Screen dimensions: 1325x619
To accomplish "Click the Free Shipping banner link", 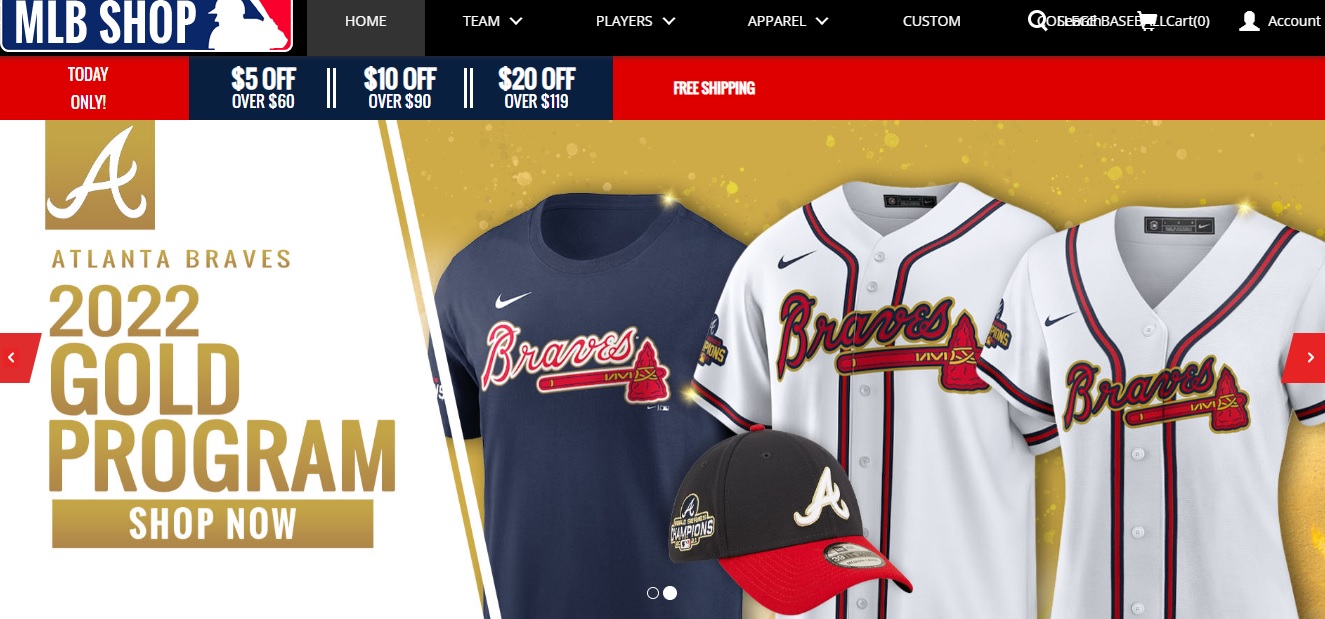I will [x=714, y=88].
